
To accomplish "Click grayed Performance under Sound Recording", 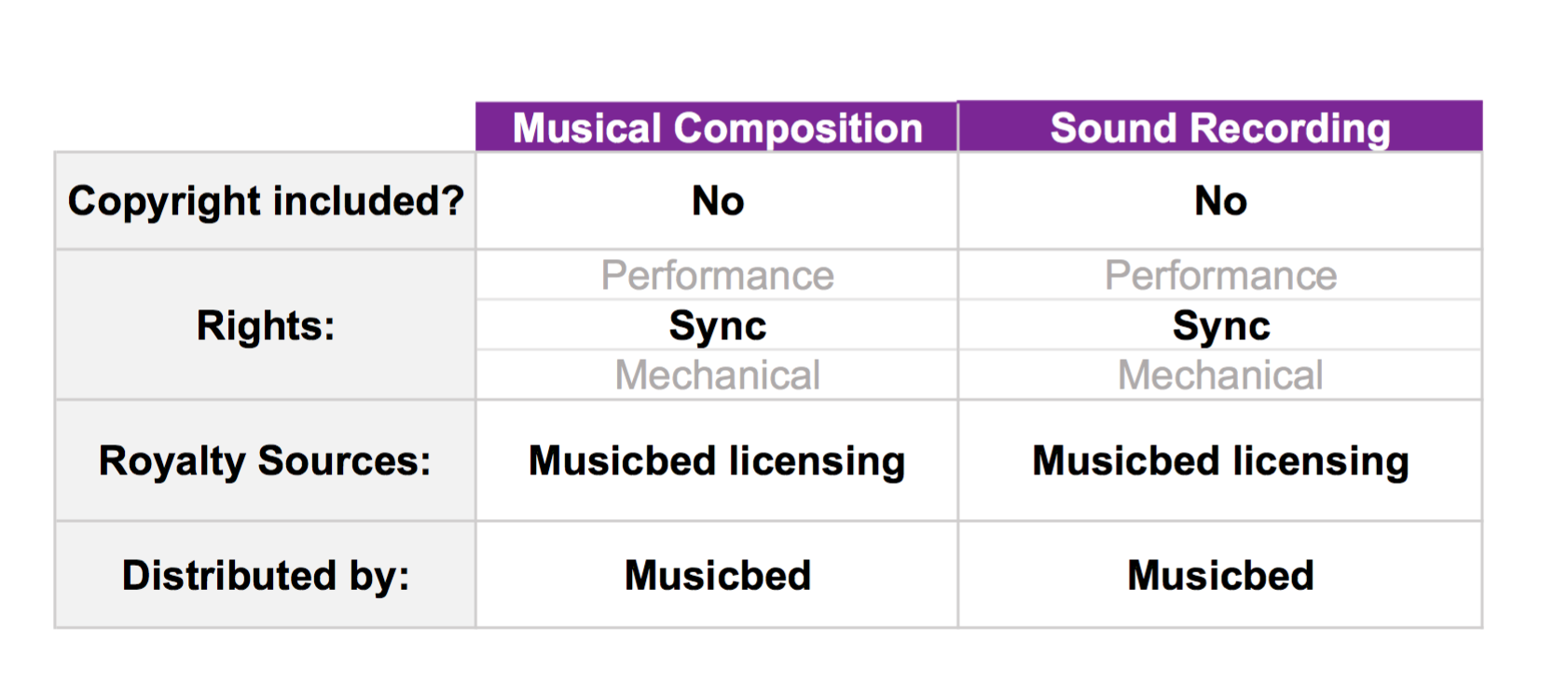I will [1220, 275].
